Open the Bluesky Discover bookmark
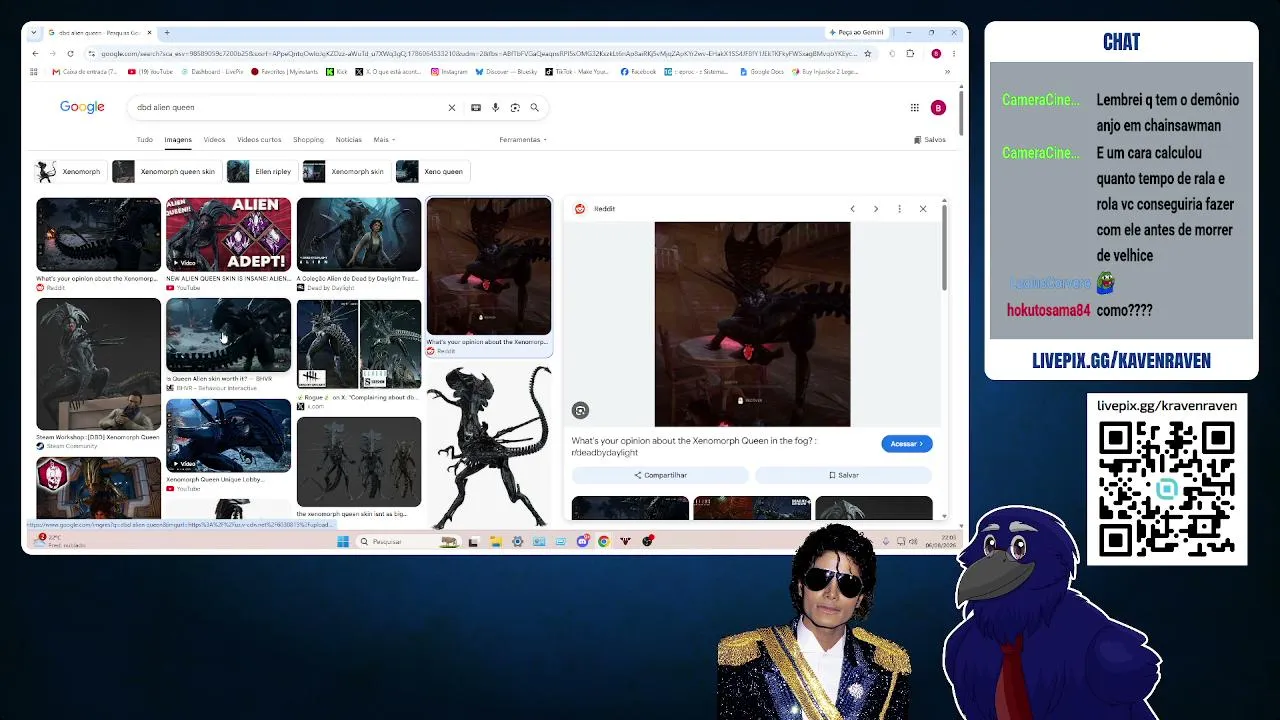Image resolution: width=1280 pixels, height=720 pixels. [506, 72]
